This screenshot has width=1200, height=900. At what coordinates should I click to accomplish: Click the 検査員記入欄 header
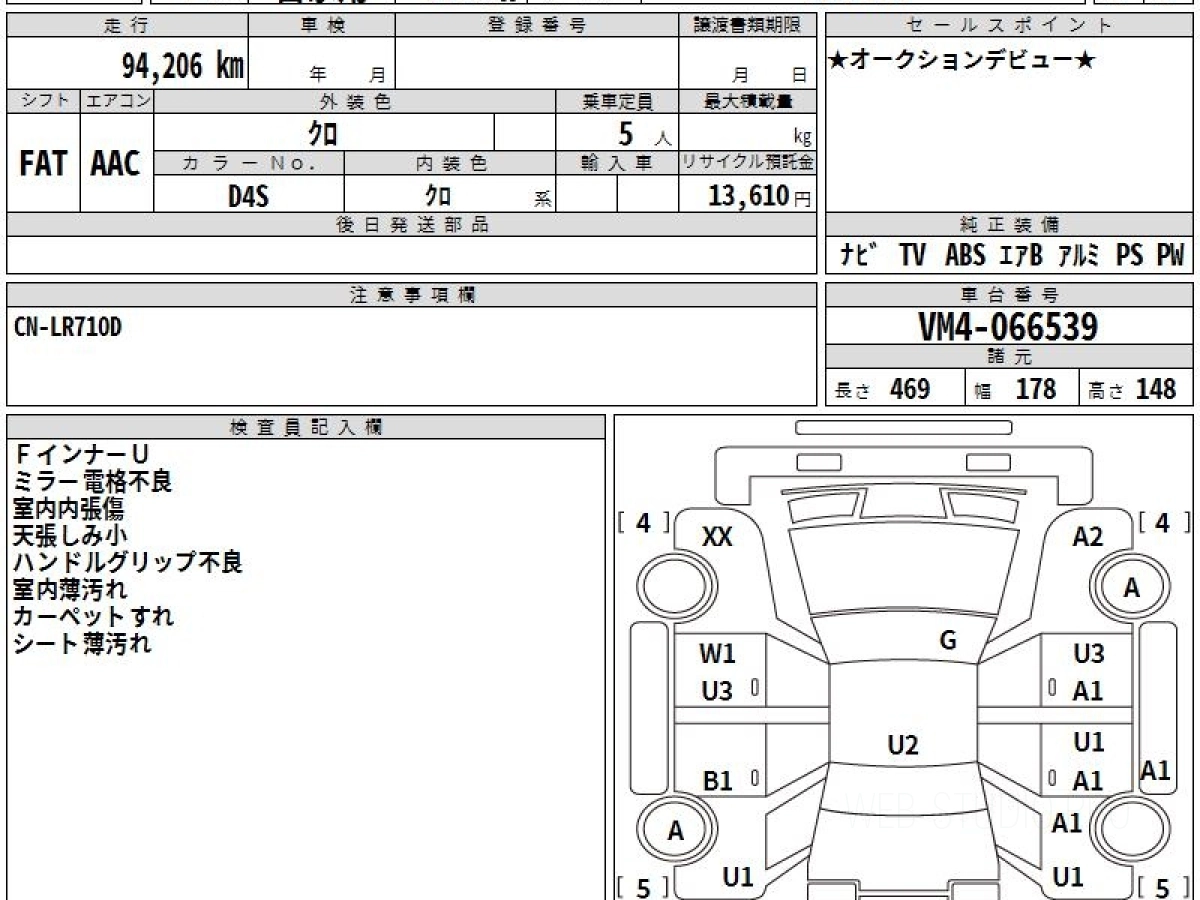click(306, 427)
